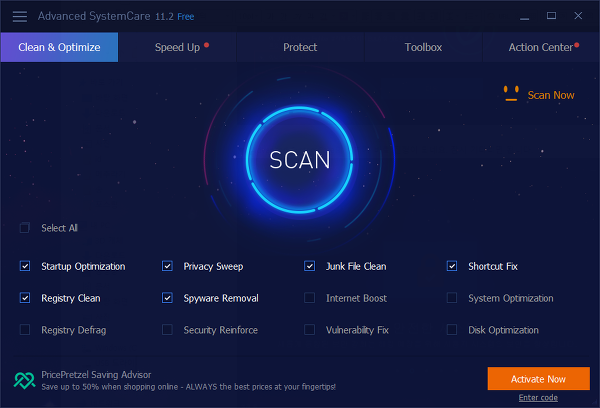The width and height of the screenshot is (600, 408).
Task: Open the hamburger main menu
Action: [20, 16]
